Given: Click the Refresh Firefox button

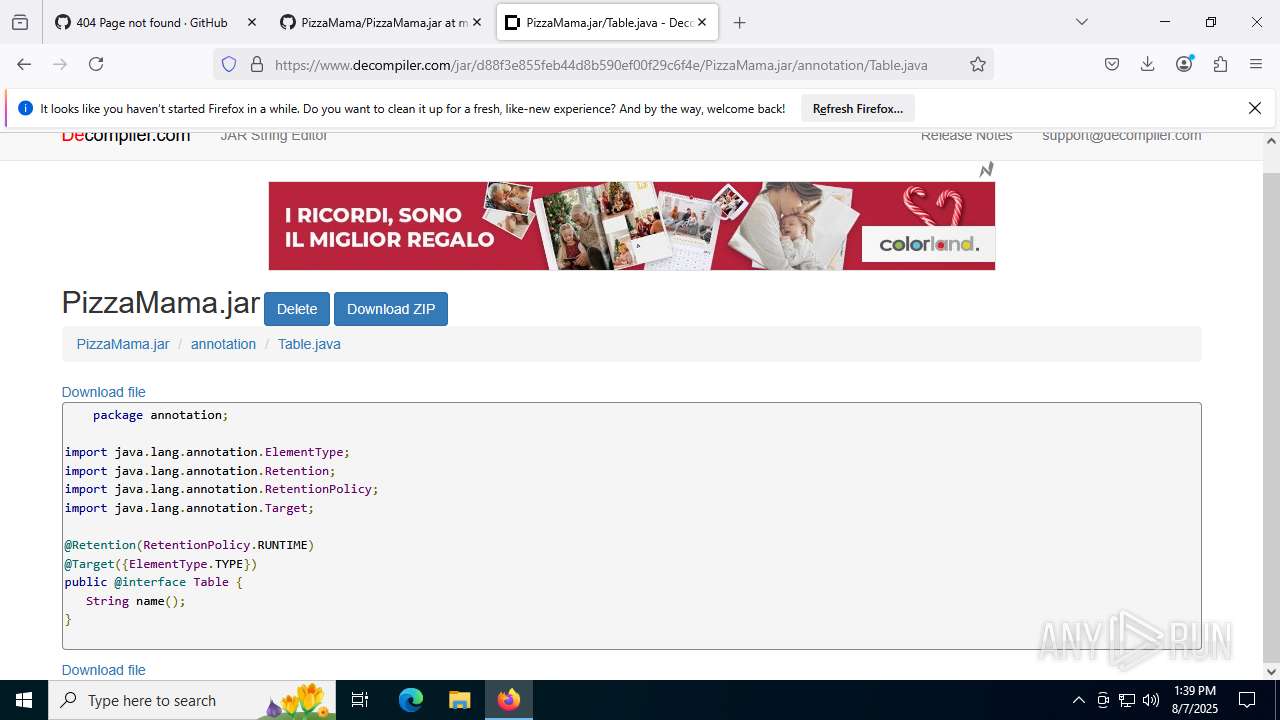Looking at the screenshot, I should 858,109.
